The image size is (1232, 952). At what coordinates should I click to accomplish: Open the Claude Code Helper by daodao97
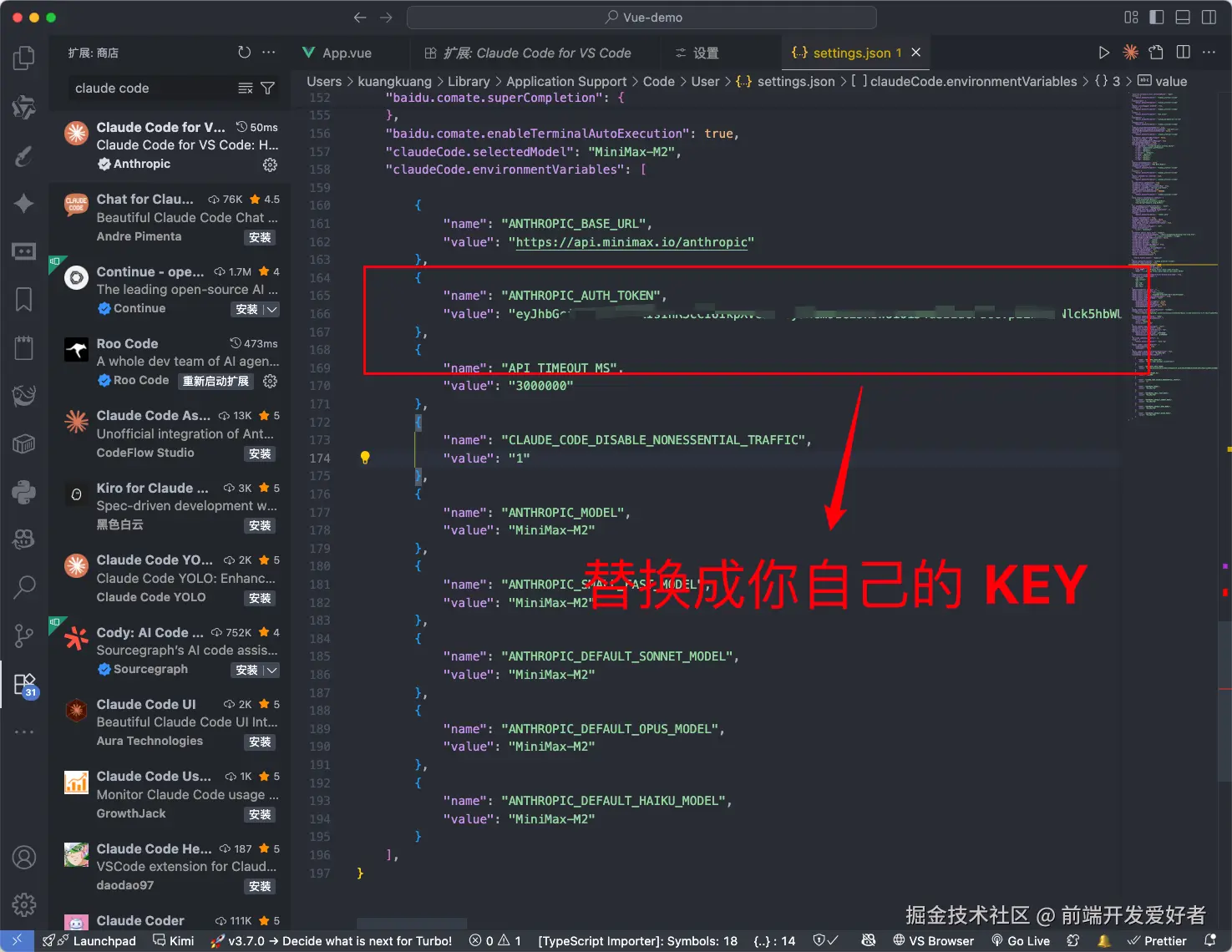170,867
